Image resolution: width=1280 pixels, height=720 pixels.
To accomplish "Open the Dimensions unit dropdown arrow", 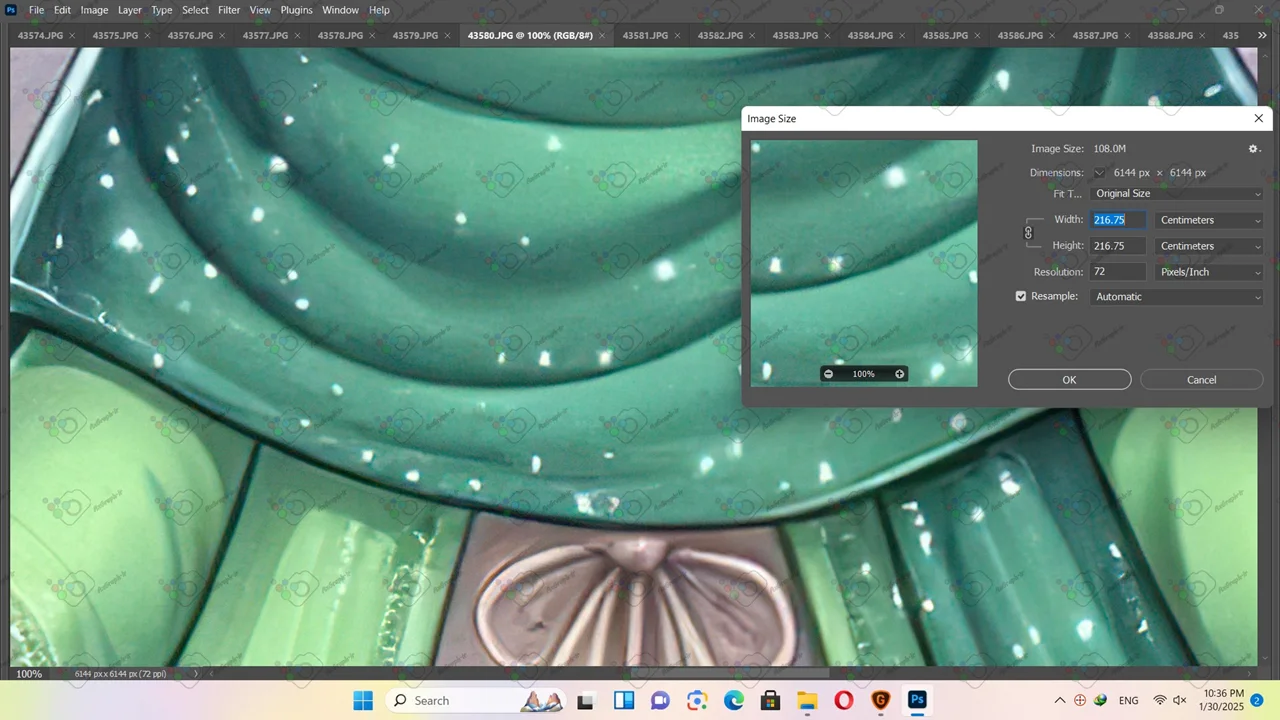I will click(1099, 173).
